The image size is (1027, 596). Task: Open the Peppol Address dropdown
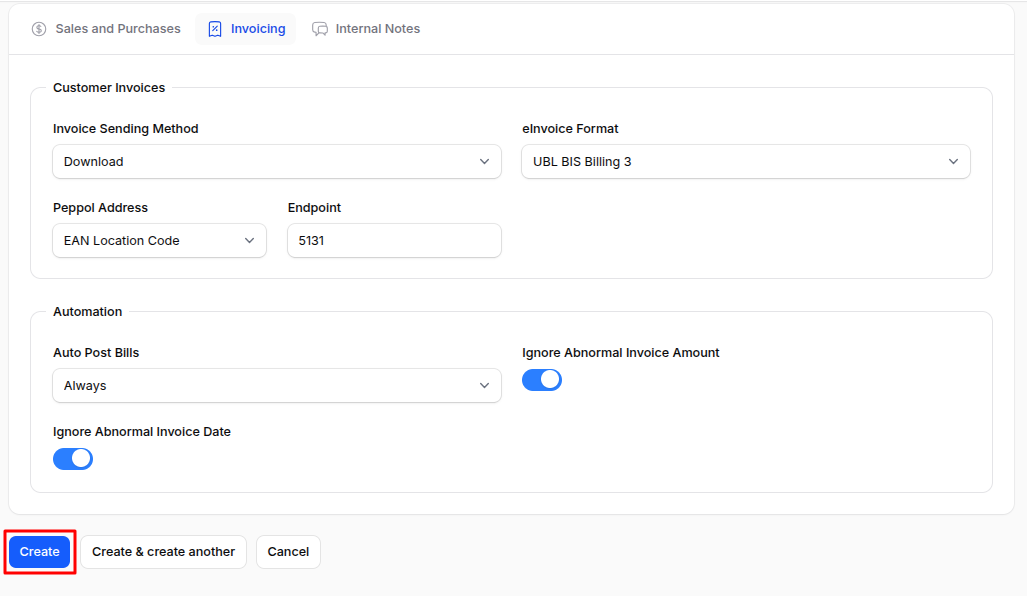click(159, 240)
